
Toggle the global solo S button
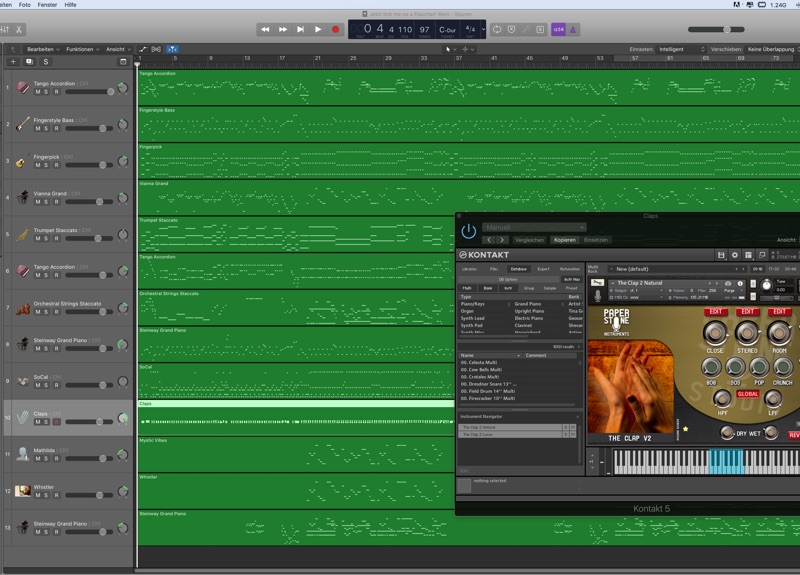45,62
